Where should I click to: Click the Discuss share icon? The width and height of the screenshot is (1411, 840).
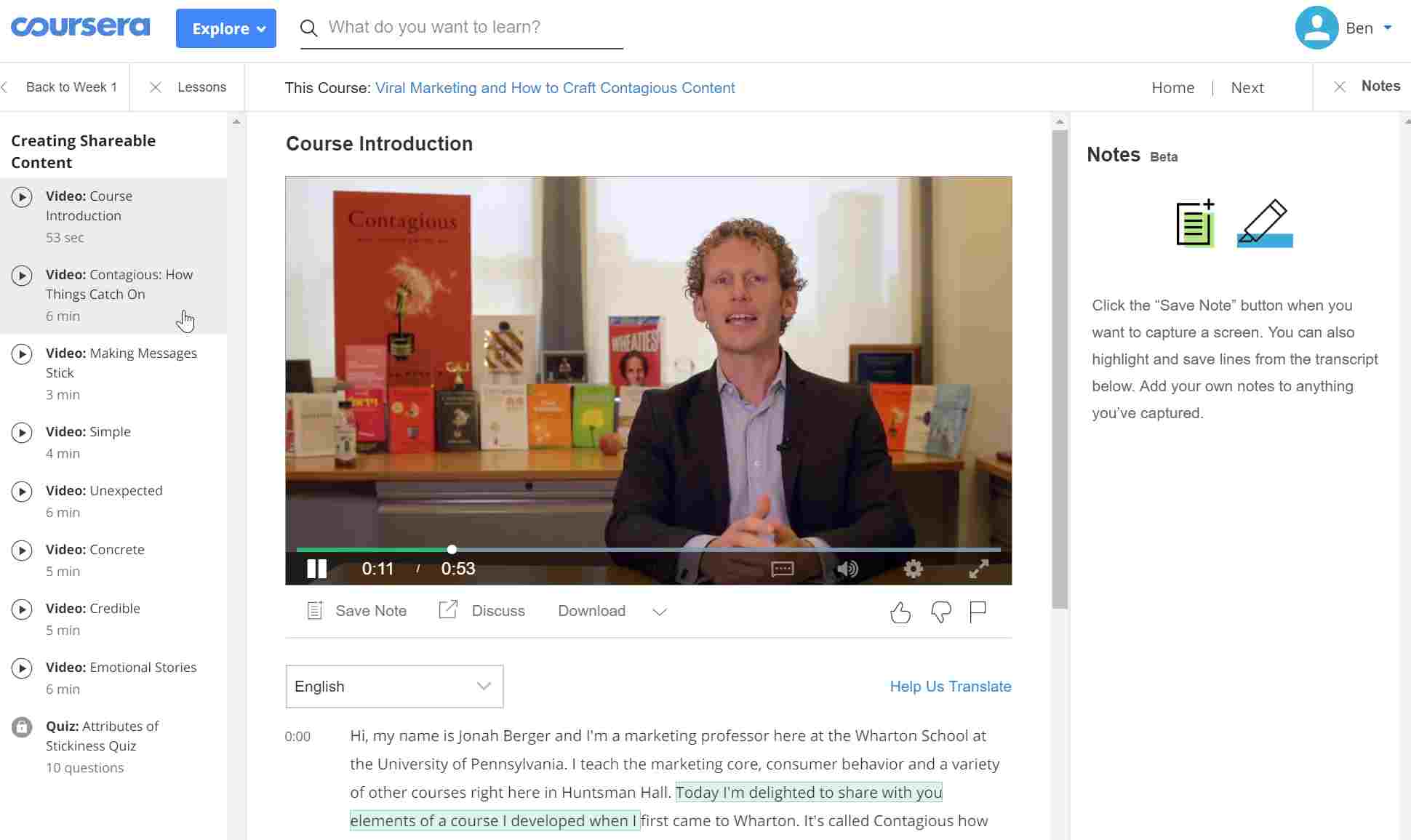(x=448, y=609)
